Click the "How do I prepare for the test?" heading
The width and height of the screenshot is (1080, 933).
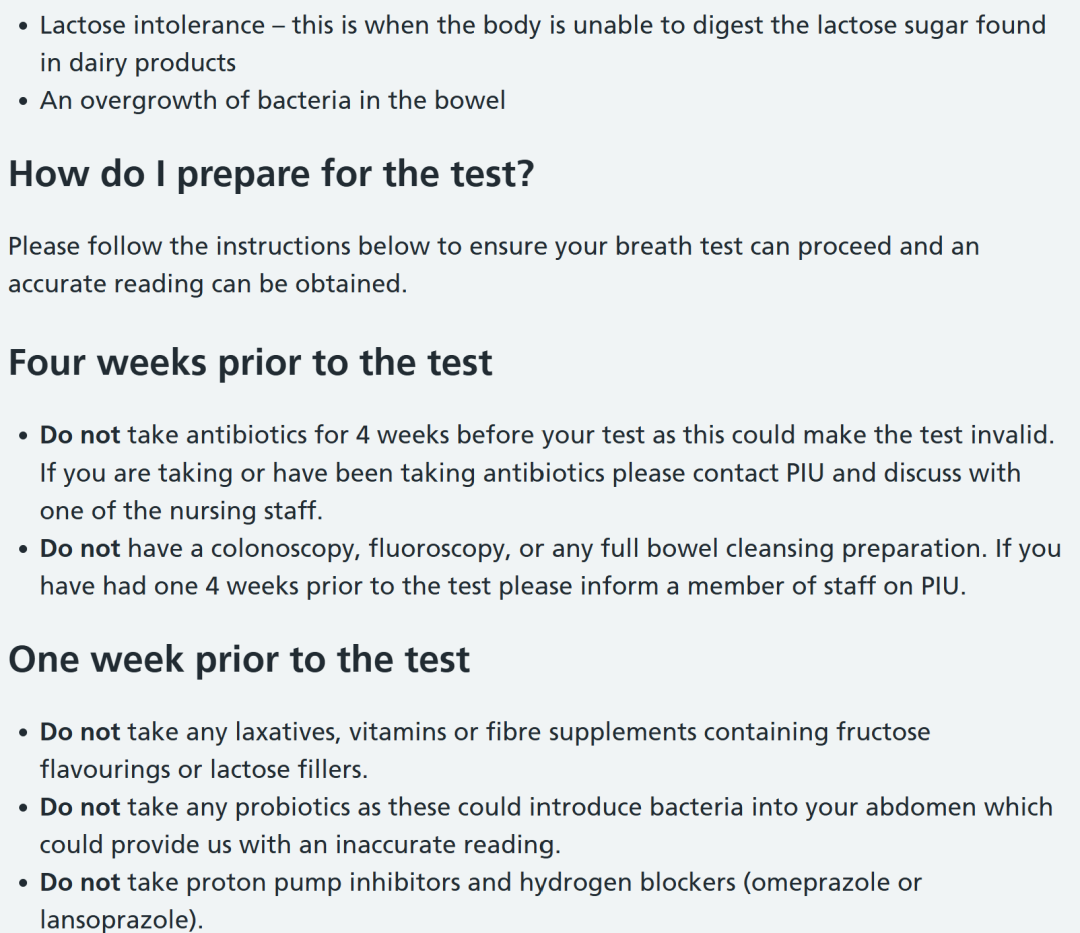(271, 174)
